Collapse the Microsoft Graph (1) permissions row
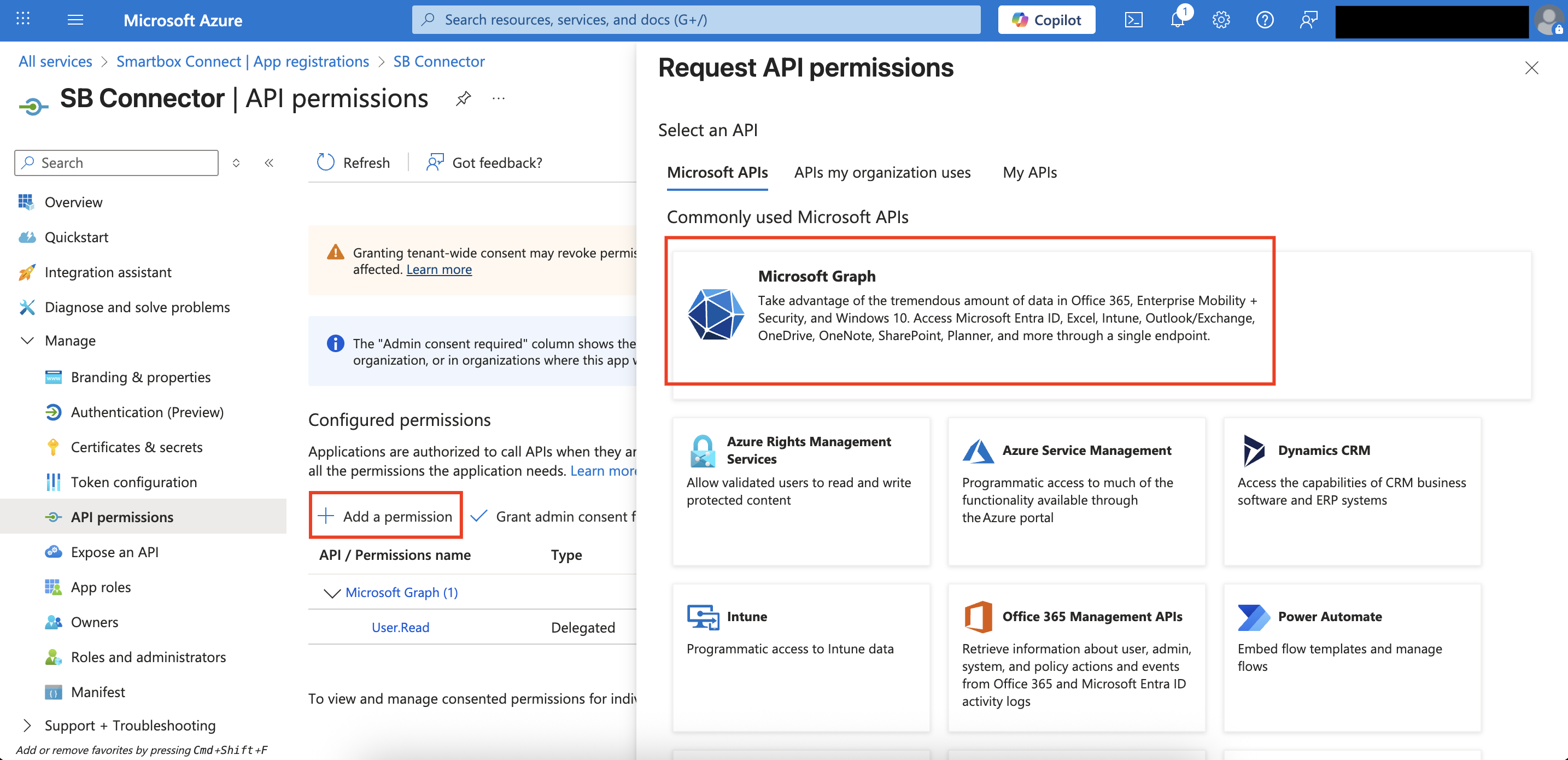This screenshot has height=760, width=1568. [x=332, y=593]
